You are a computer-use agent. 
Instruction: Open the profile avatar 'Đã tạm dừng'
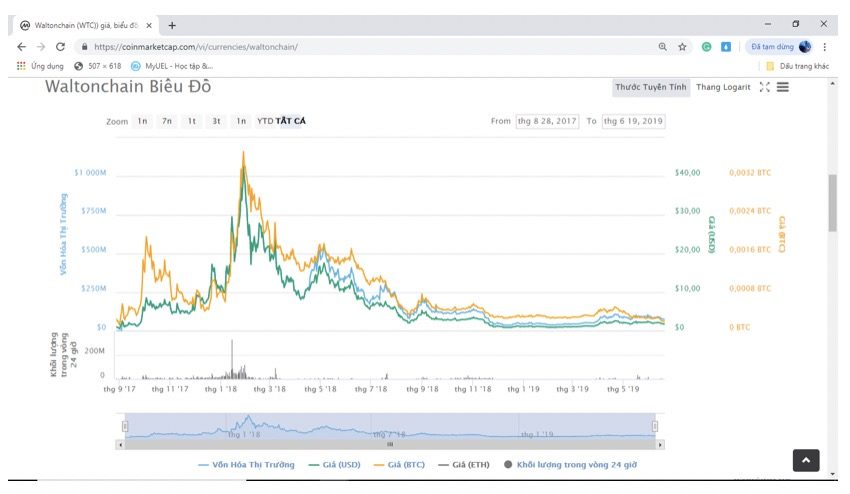click(780, 47)
